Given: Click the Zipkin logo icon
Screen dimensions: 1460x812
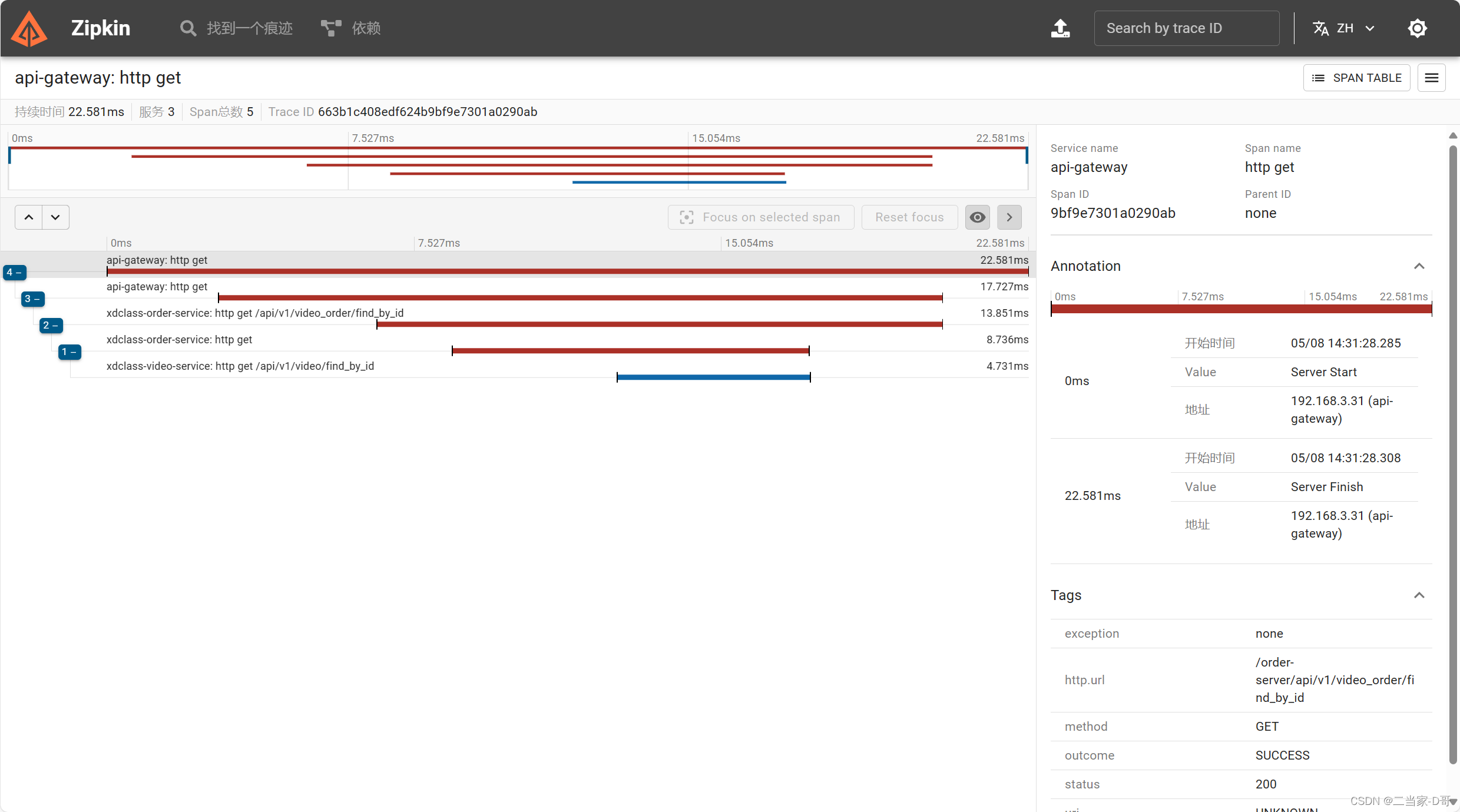Looking at the screenshot, I should 30,27.
